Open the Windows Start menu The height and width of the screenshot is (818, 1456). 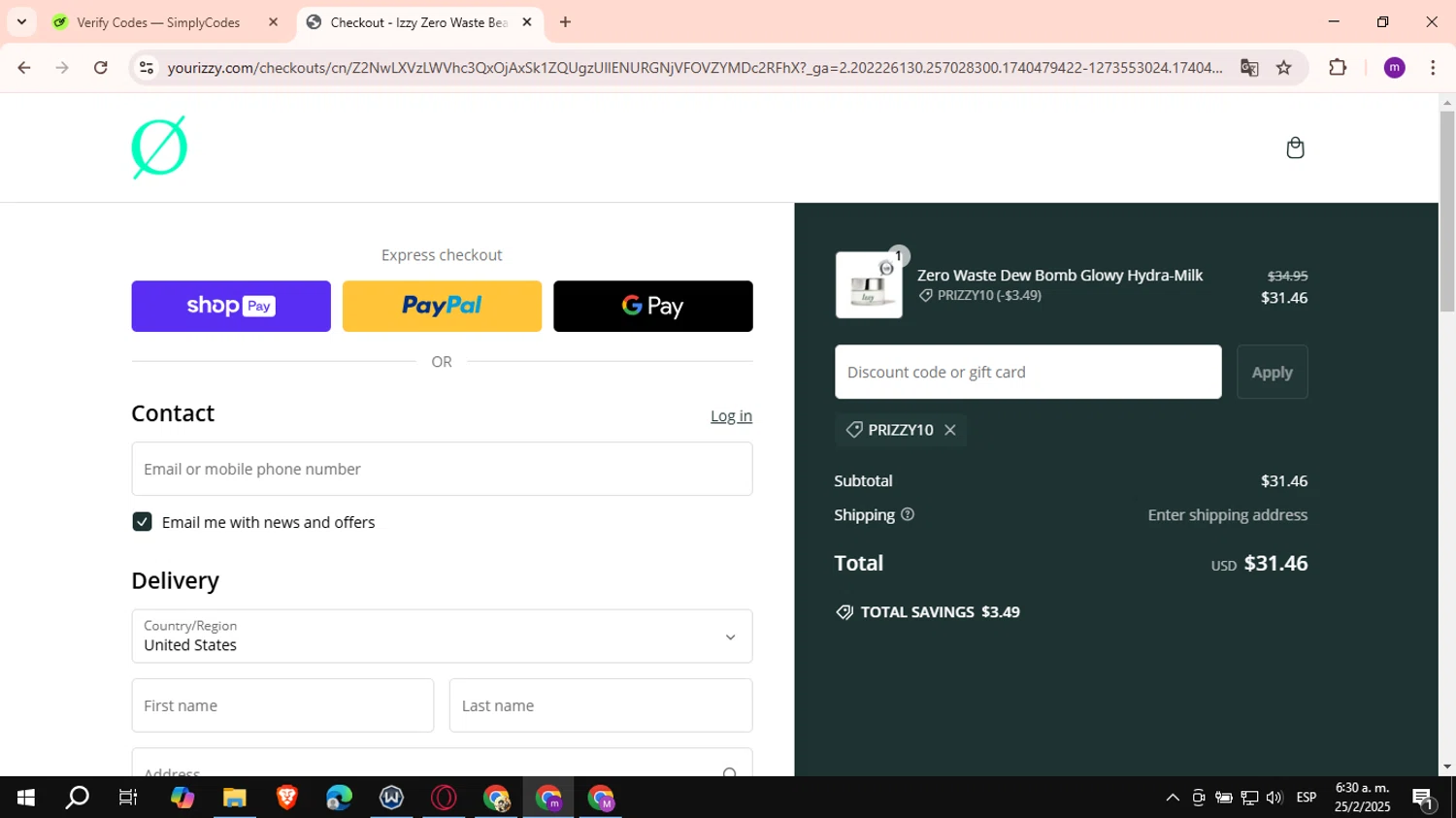pos(25,798)
